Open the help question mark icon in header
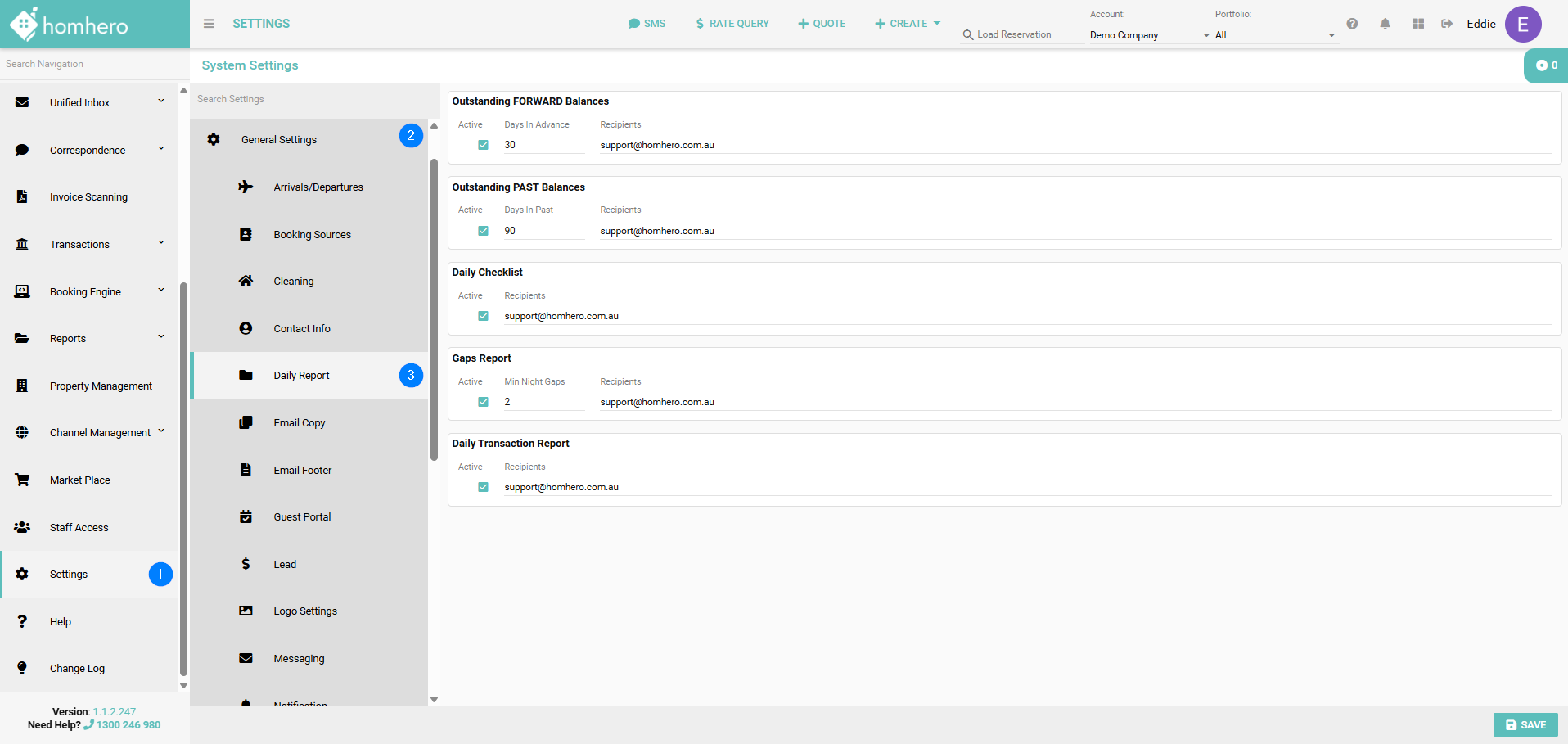This screenshot has width=1568, height=744. [x=1352, y=24]
